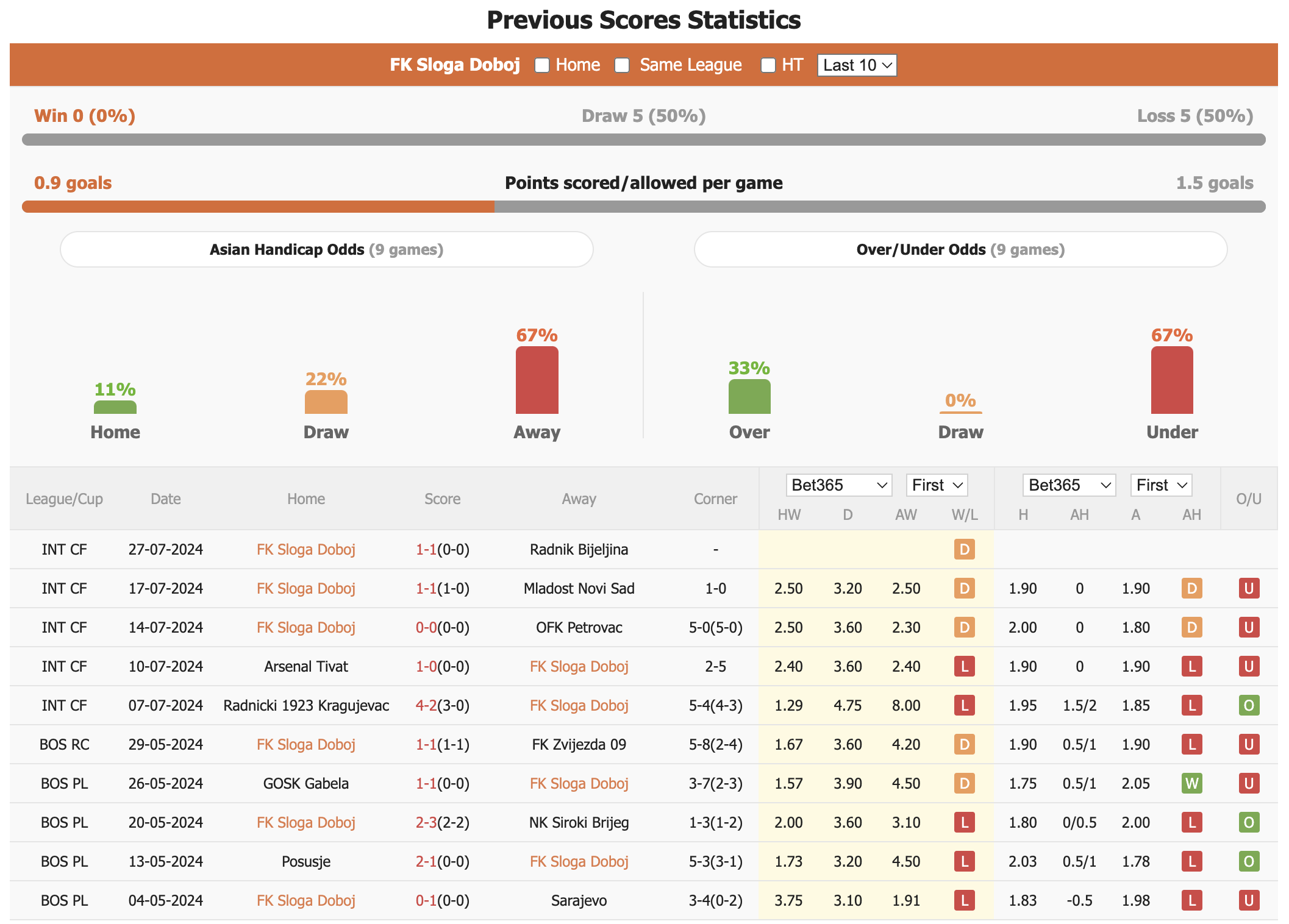Open FK Sloga Doboj link on 27-07-2024 row
This screenshot has width=1289, height=924.
click(x=306, y=549)
